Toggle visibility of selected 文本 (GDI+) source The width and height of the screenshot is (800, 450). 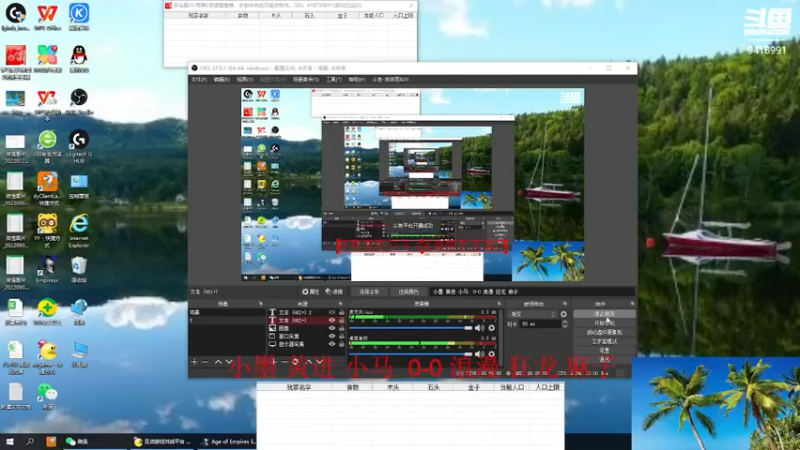click(332, 320)
